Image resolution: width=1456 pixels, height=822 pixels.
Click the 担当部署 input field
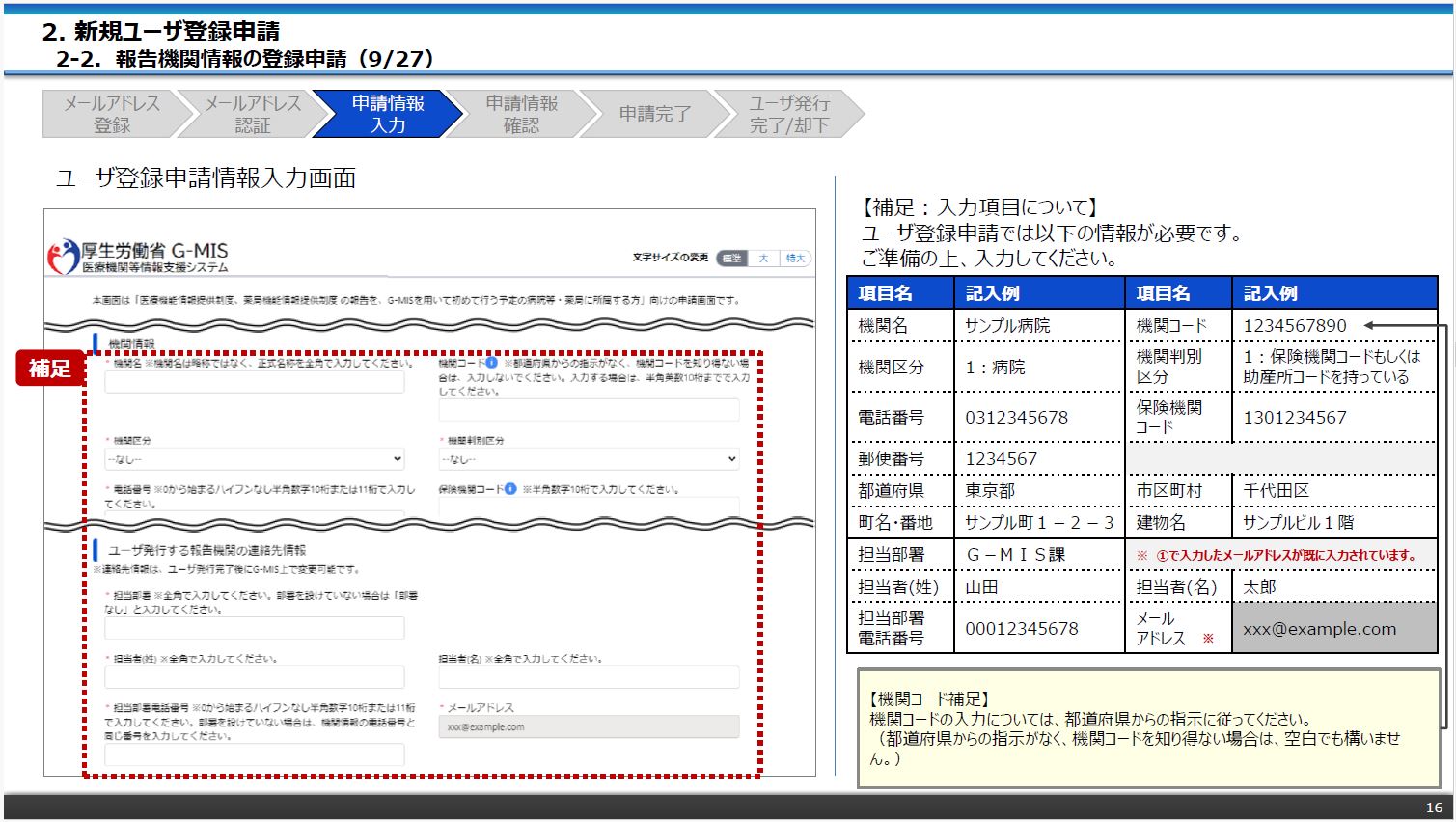255,628
